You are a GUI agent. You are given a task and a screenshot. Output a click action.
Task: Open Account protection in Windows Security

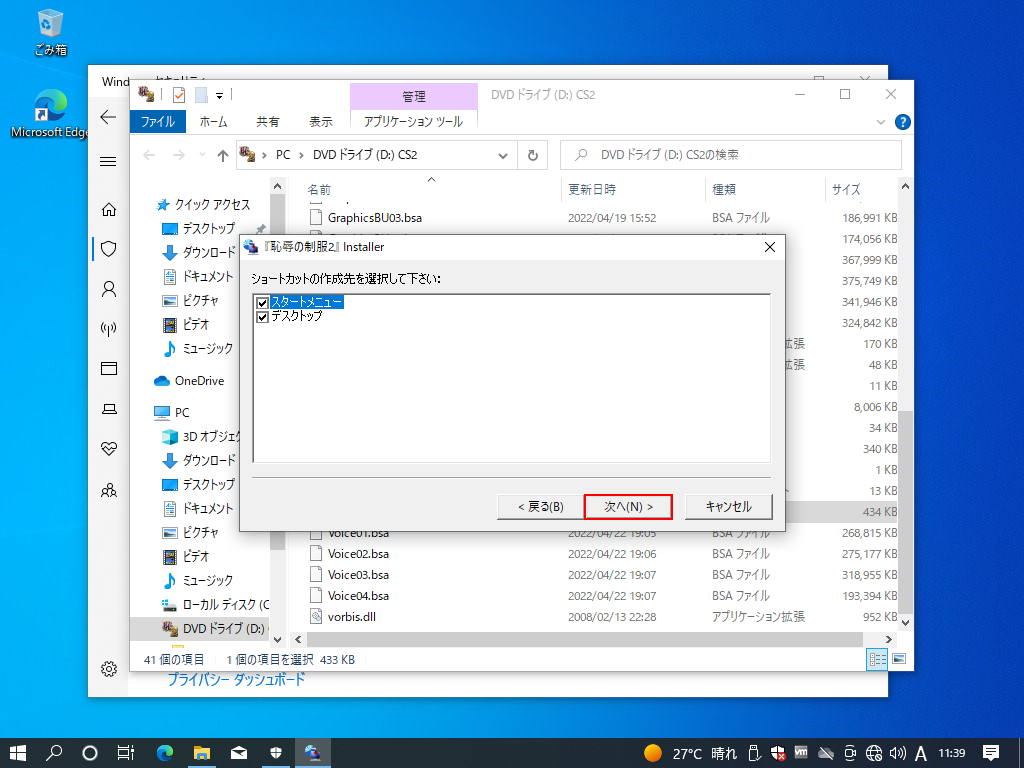click(x=108, y=289)
